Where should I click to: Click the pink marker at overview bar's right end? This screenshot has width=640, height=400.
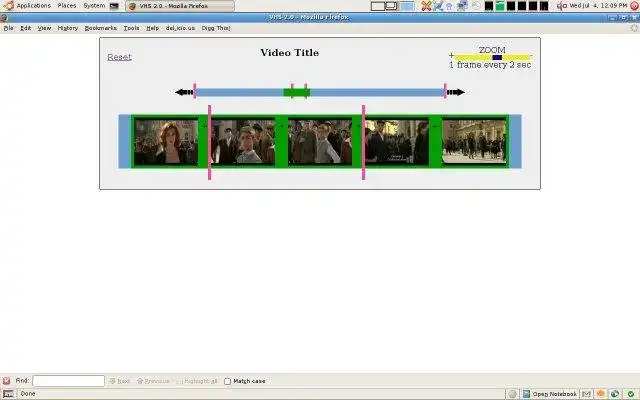coord(445,91)
